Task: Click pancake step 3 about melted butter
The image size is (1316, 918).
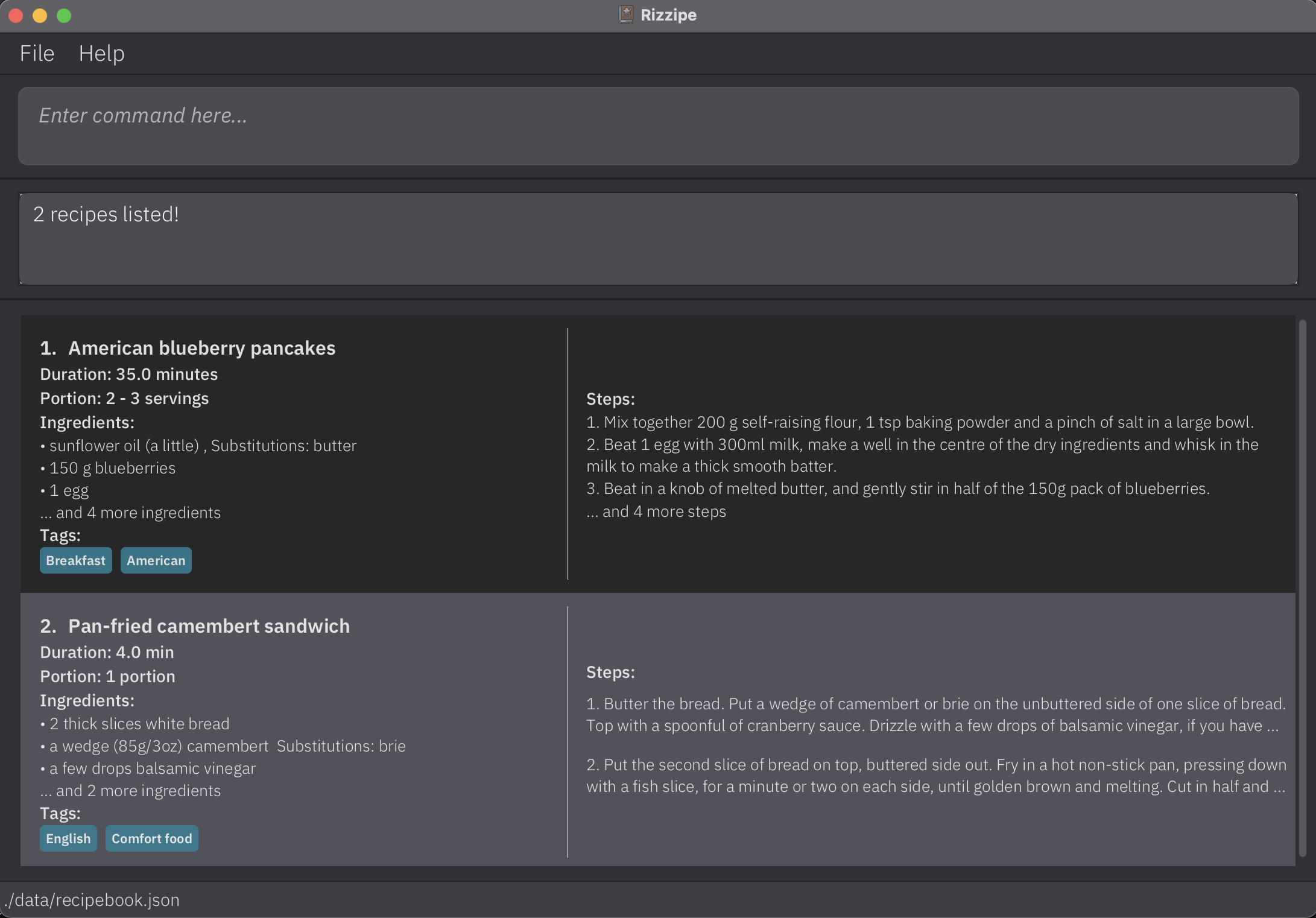Action: tap(898, 489)
